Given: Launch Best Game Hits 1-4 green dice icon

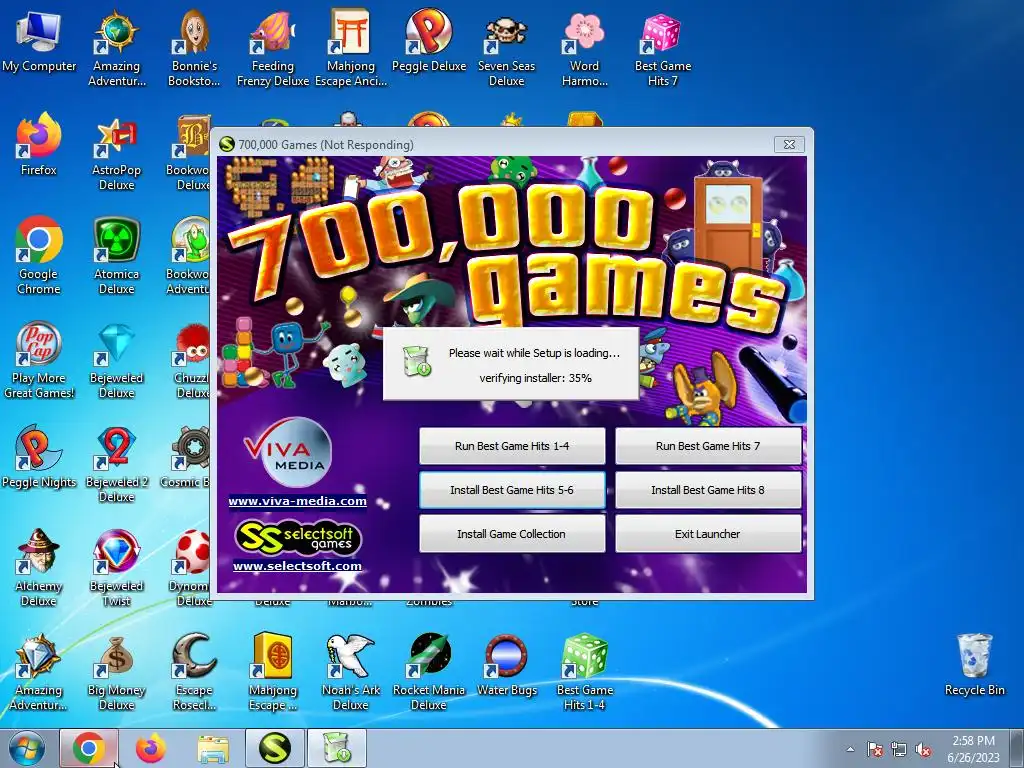Looking at the screenshot, I should (x=584, y=673).
